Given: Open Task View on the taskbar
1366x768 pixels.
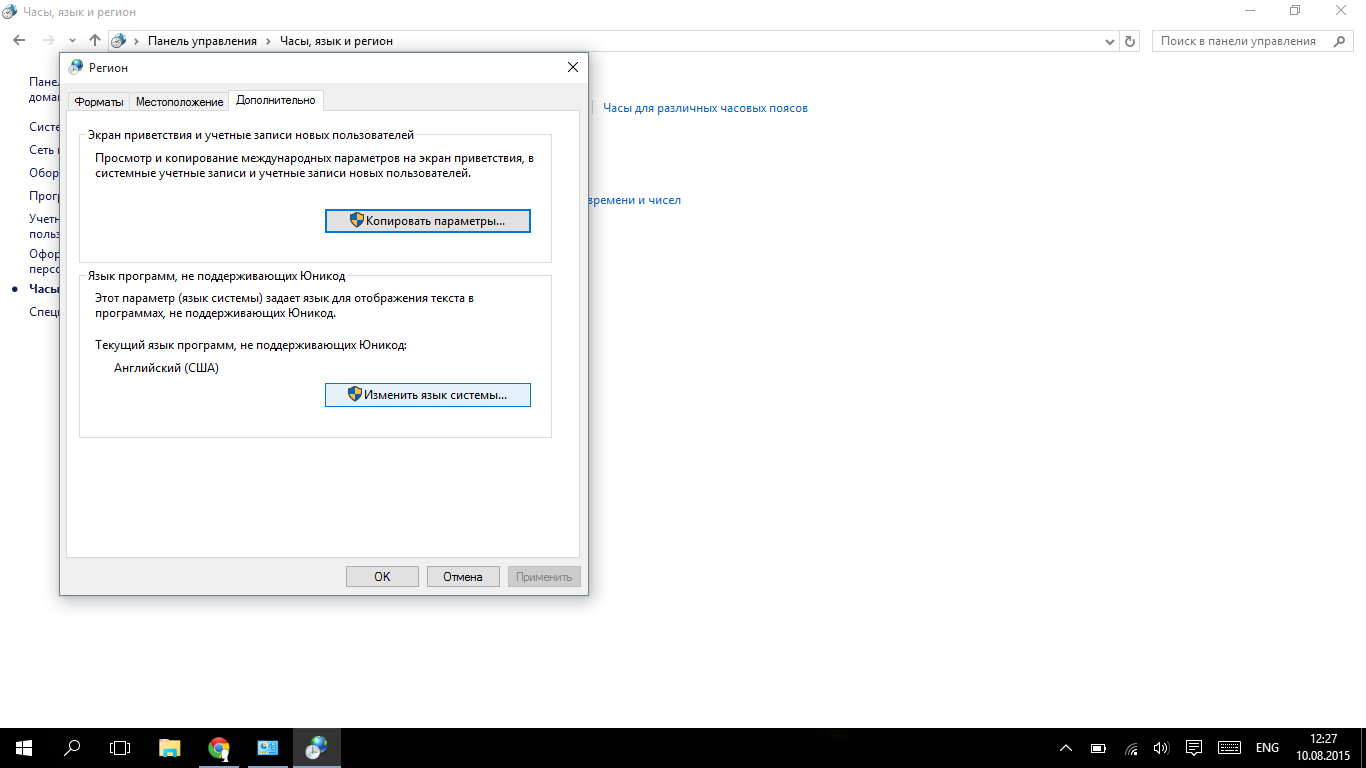Looking at the screenshot, I should click(120, 748).
